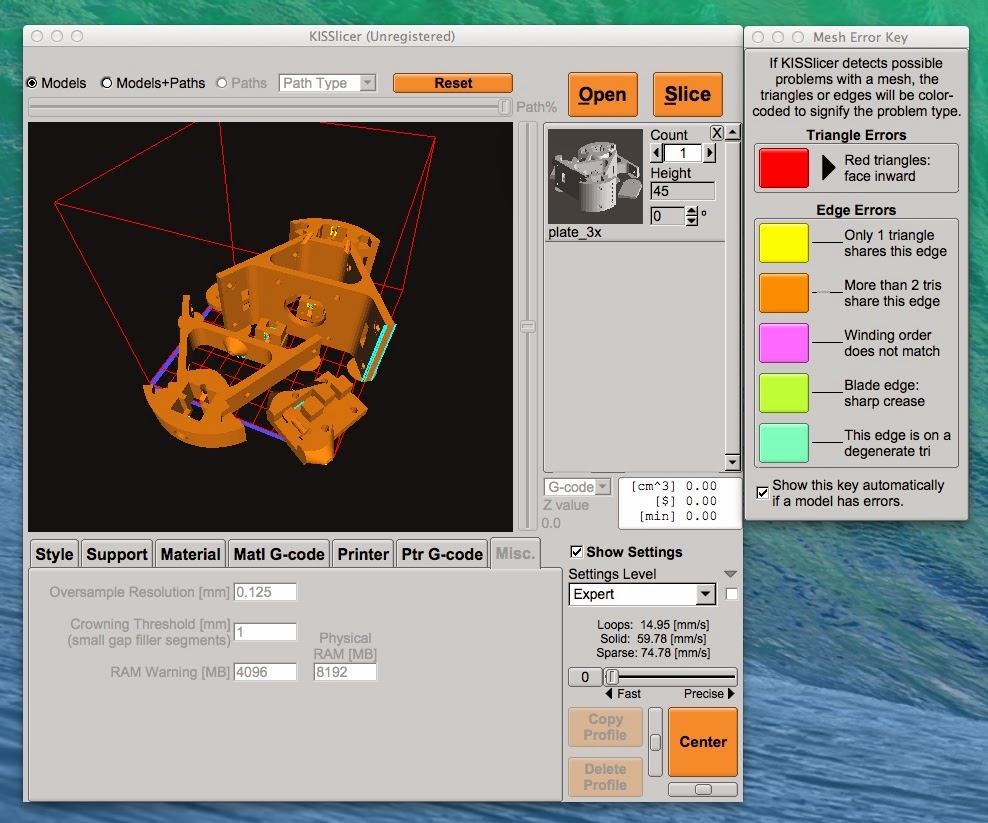Image resolution: width=988 pixels, height=823 pixels.
Task: Click the plate_3x model thumbnail
Action: pyautogui.click(x=595, y=176)
